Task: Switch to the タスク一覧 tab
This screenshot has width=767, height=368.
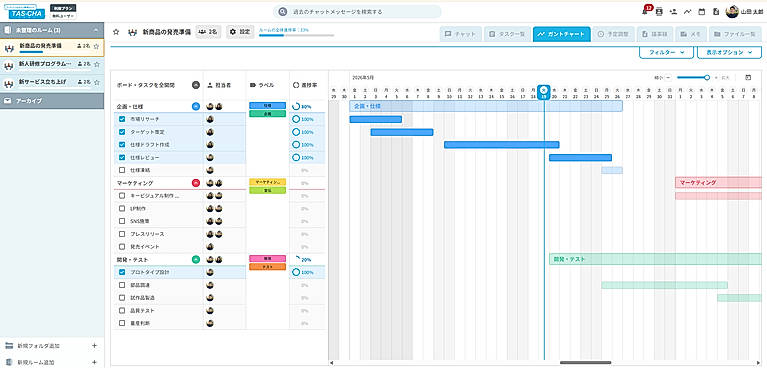Action: [507, 34]
